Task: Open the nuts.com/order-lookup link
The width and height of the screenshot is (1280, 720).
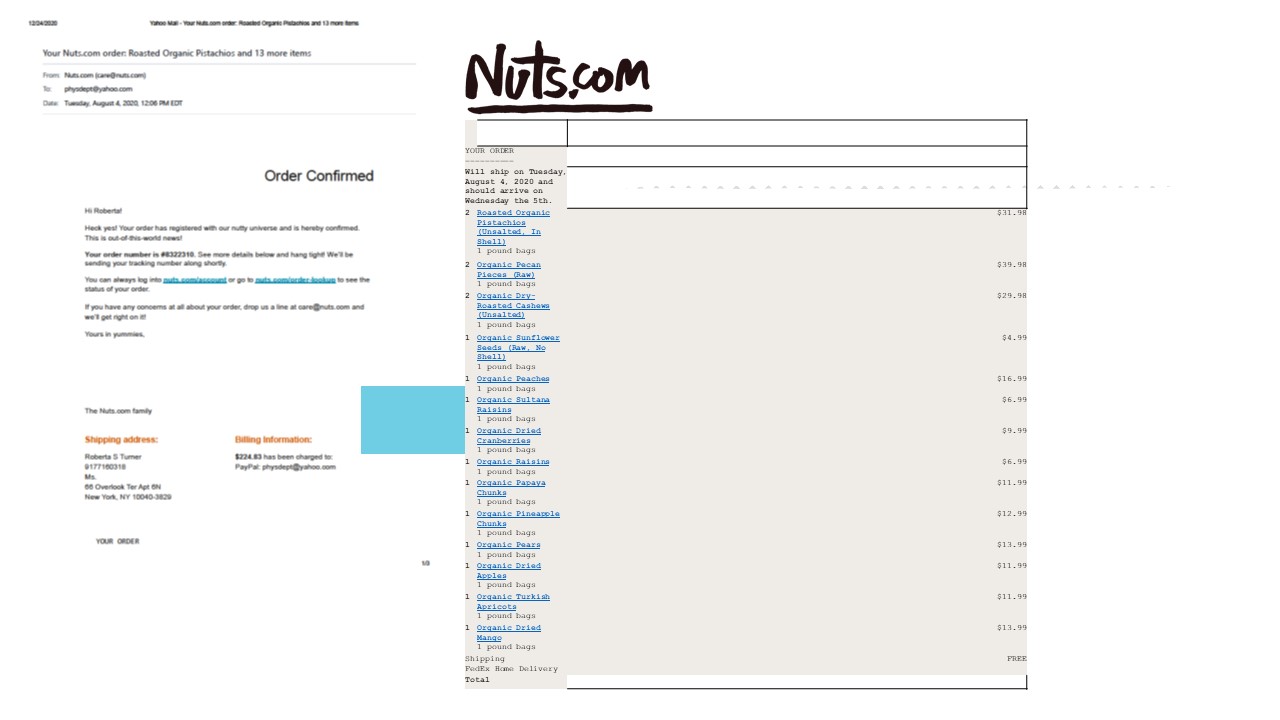Action: point(298,280)
